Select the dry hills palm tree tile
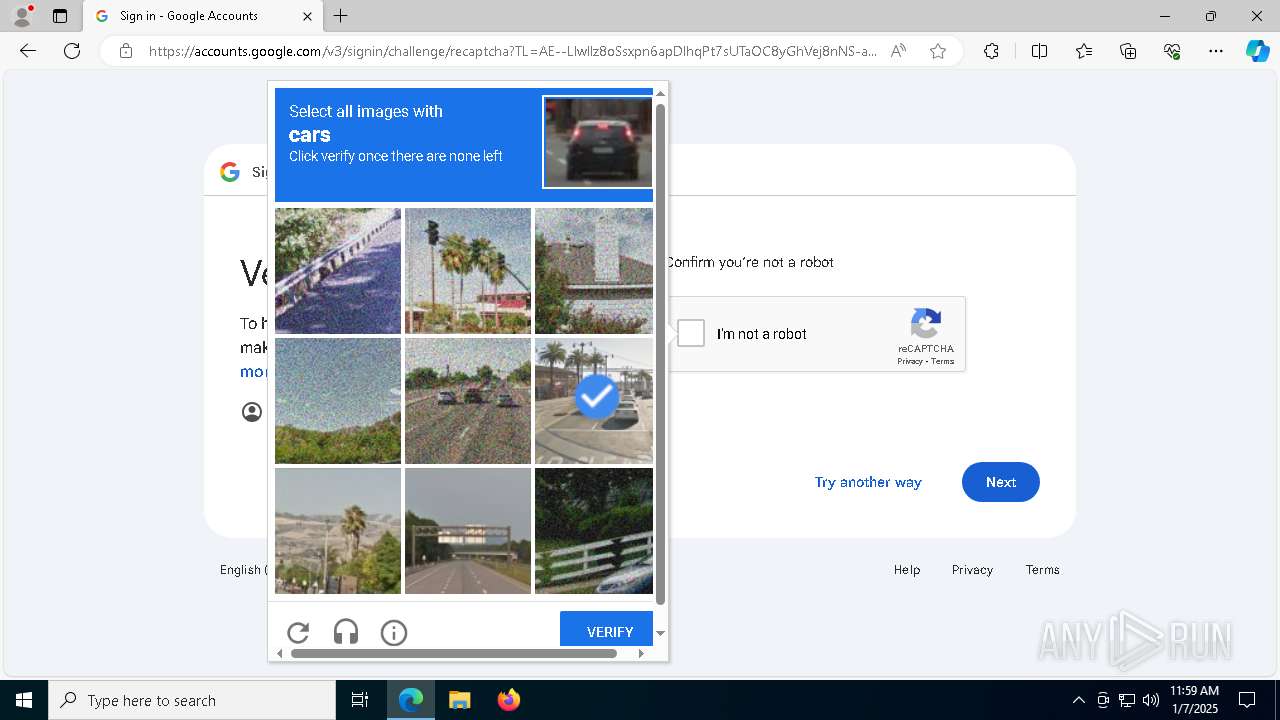This screenshot has height=720, width=1280. pos(338,531)
